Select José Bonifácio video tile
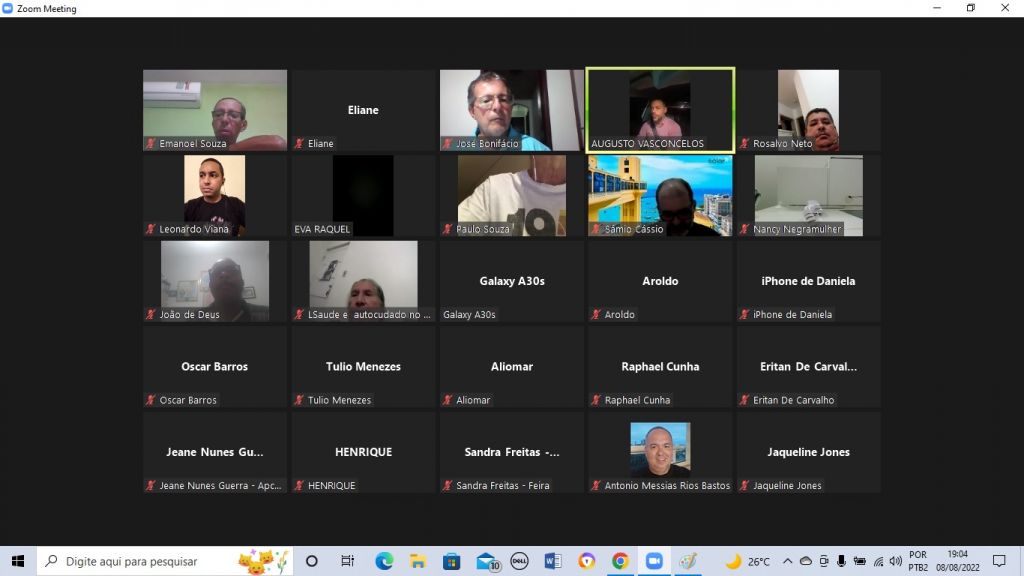1024x576 pixels. 511,110
